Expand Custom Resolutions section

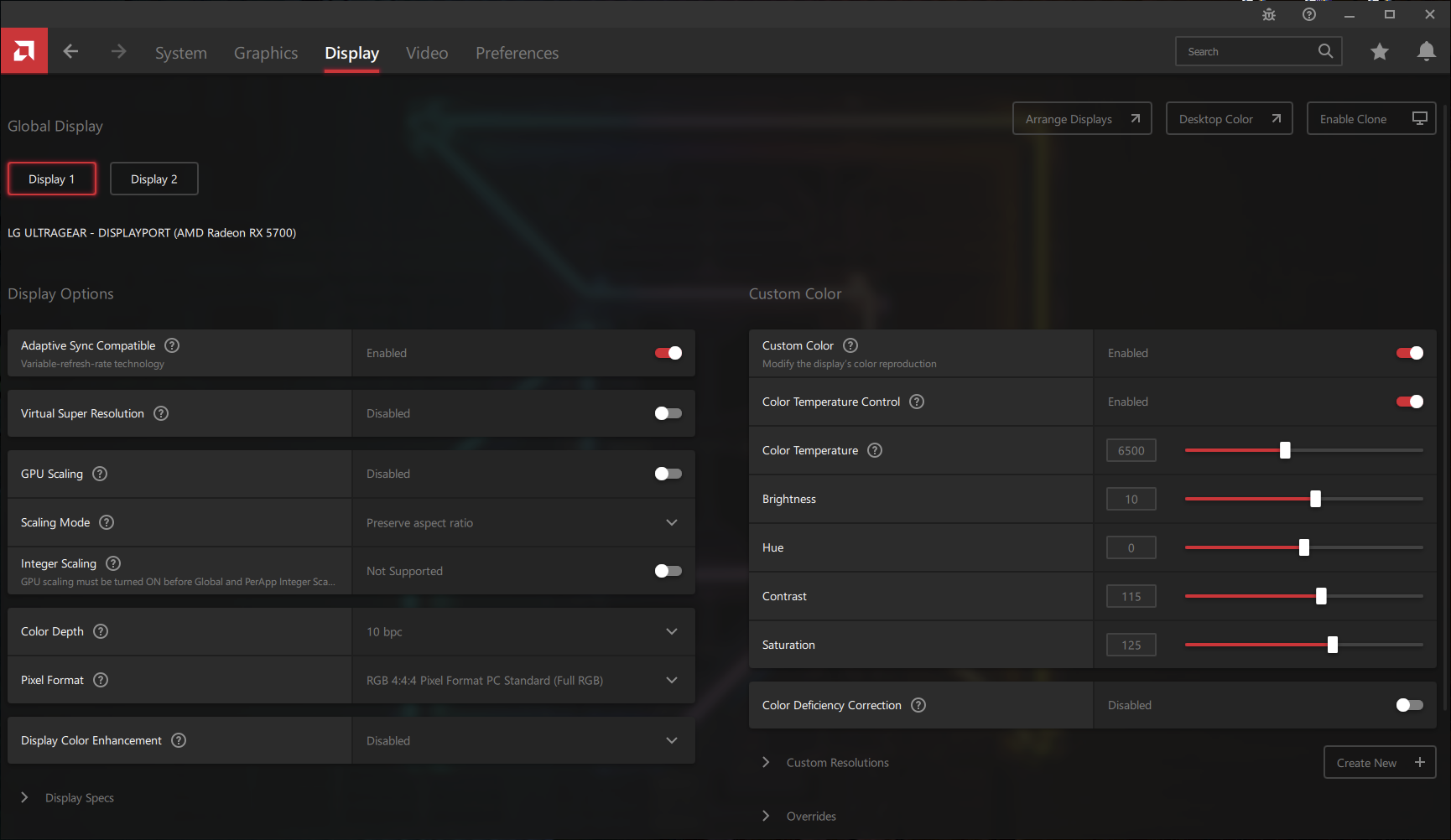coord(766,762)
